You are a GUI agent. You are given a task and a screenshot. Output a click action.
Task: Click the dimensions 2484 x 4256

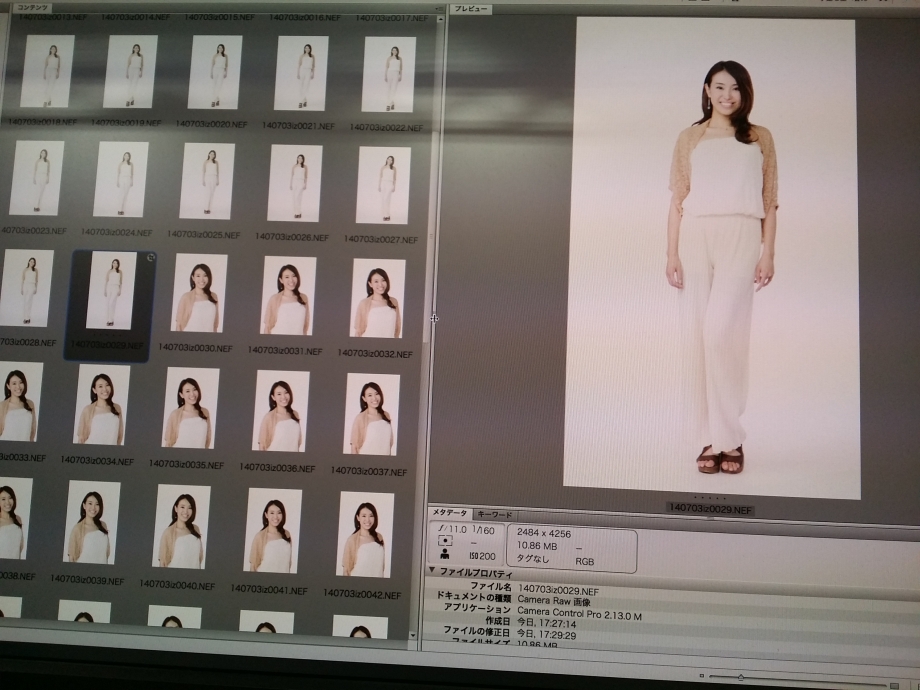coord(544,533)
